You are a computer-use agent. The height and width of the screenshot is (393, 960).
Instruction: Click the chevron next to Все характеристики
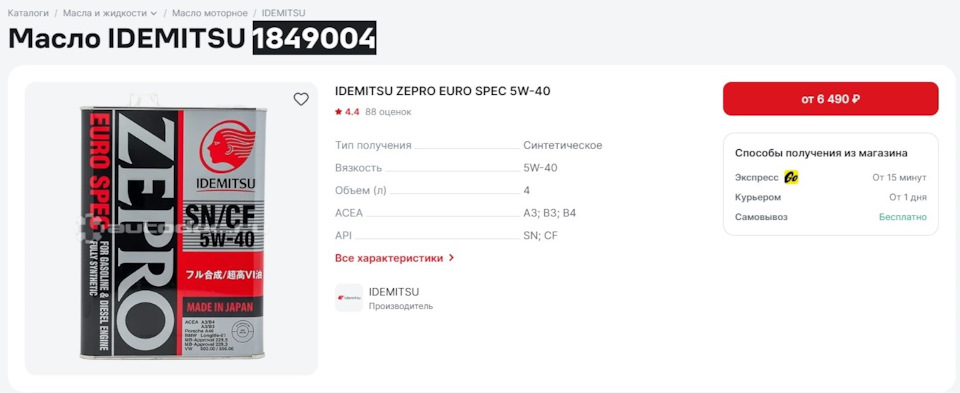pos(451,258)
